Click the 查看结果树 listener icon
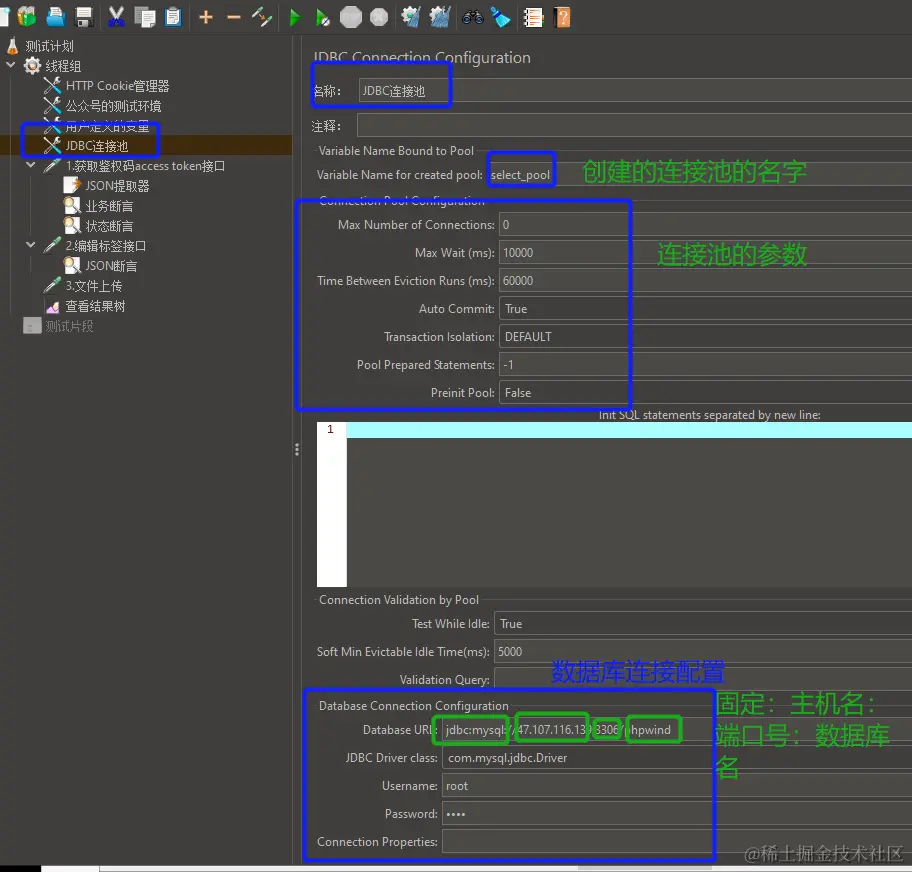The image size is (912, 872). click(x=52, y=306)
